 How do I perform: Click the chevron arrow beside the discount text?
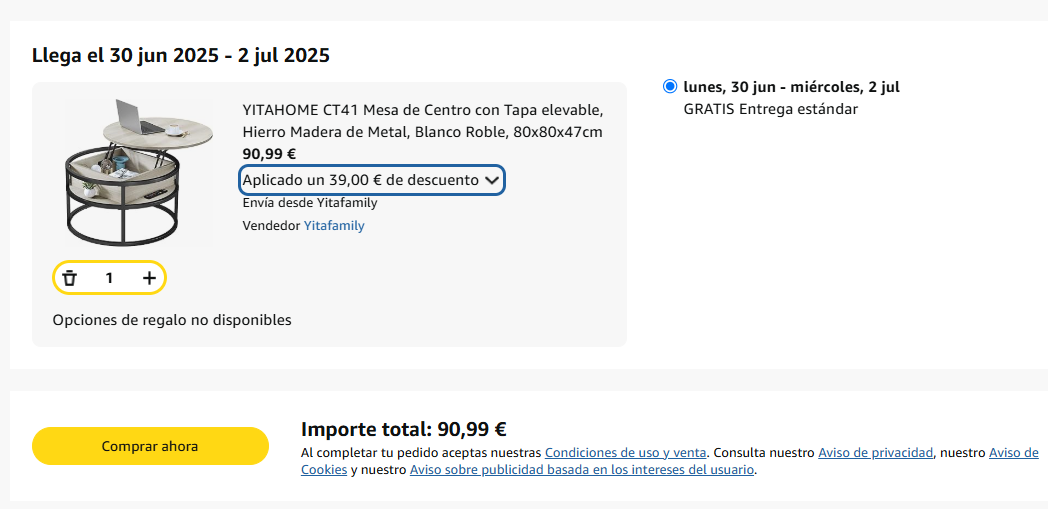[492, 180]
